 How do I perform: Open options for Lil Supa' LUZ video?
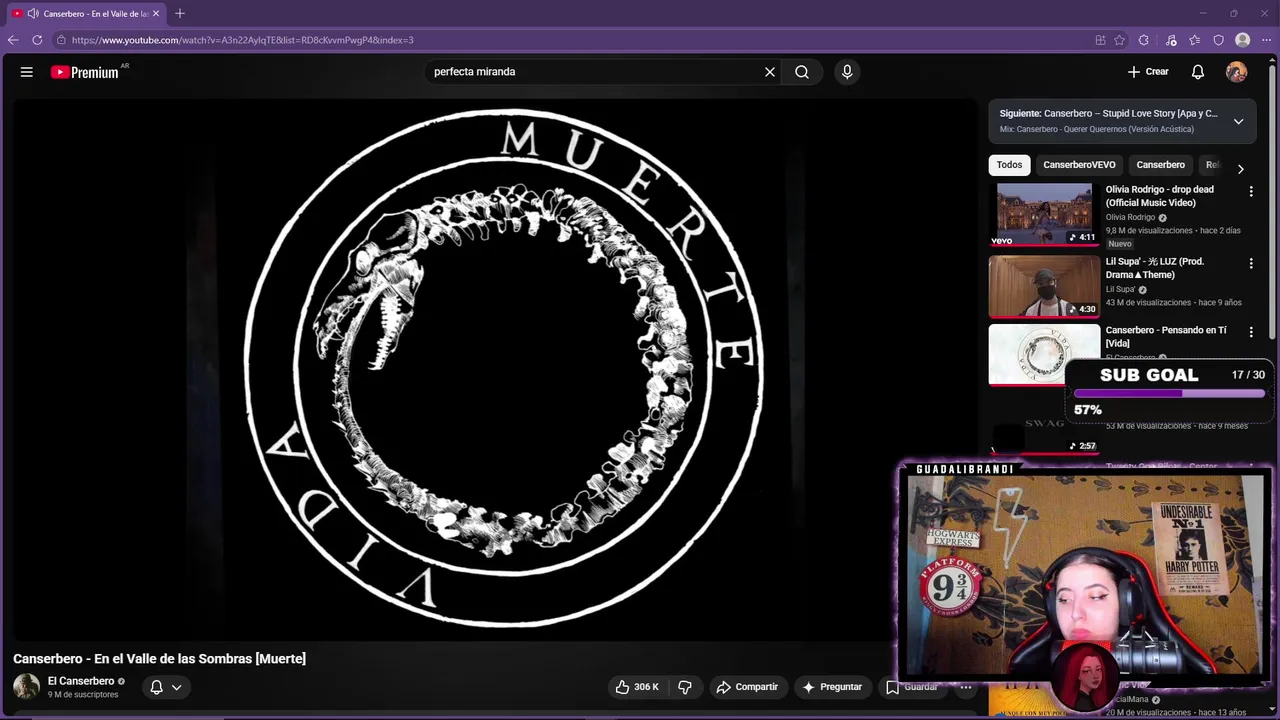[x=1250, y=263]
